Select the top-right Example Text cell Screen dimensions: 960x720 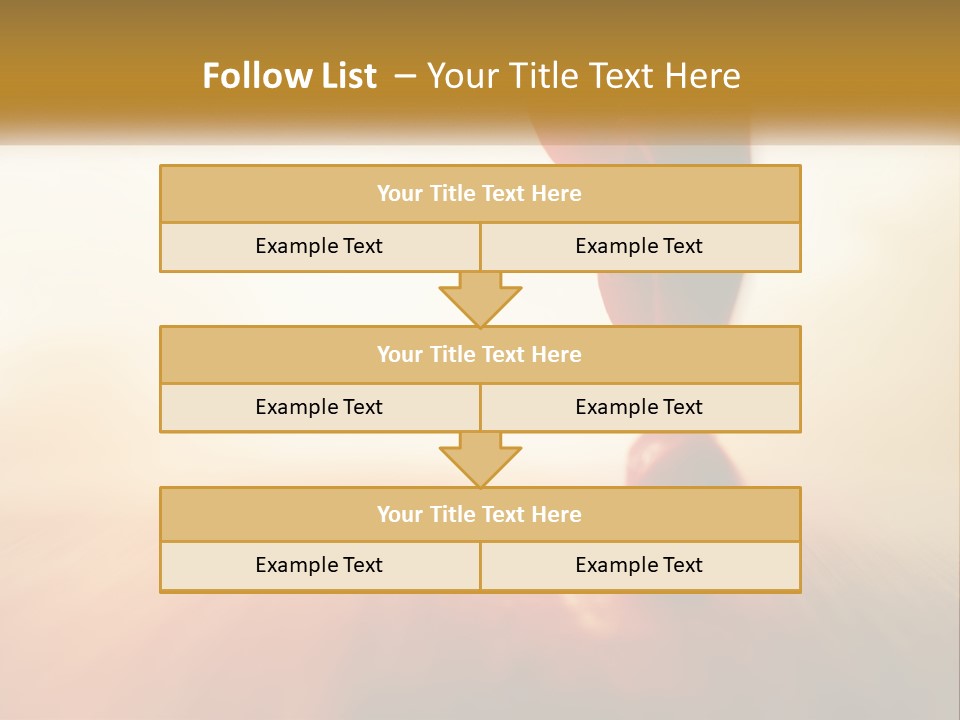640,246
